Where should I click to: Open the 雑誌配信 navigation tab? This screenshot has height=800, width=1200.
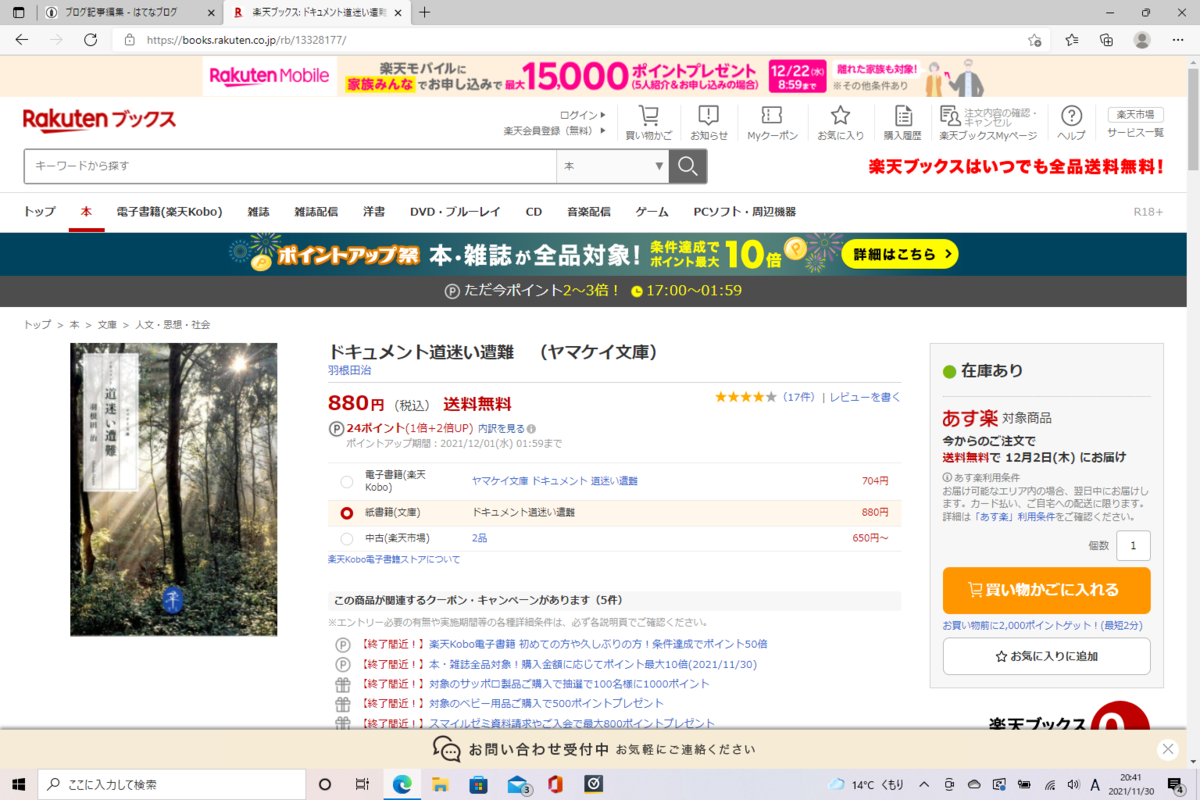[x=315, y=212]
